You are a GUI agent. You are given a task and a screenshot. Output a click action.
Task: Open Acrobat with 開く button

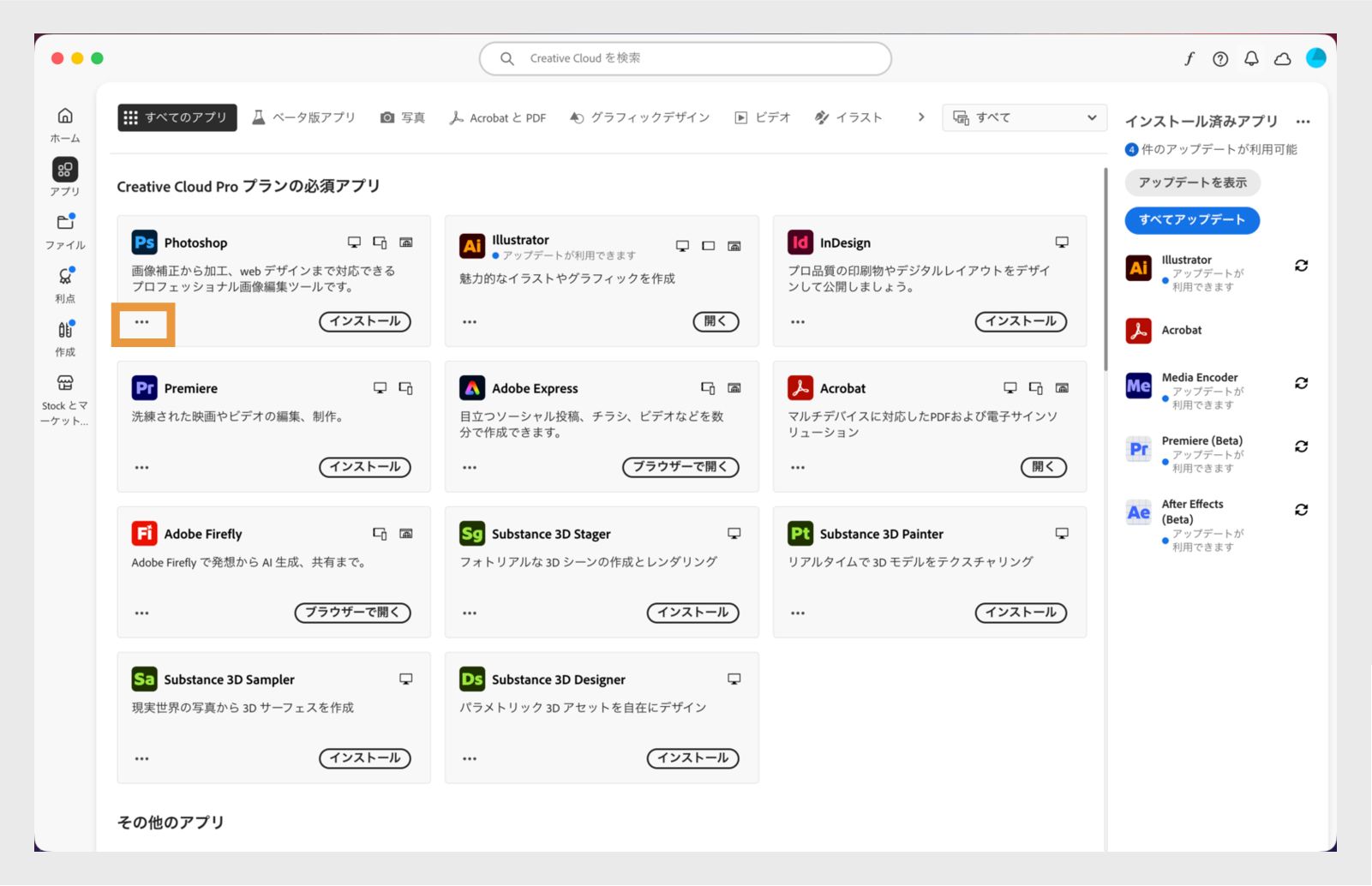click(x=1044, y=467)
